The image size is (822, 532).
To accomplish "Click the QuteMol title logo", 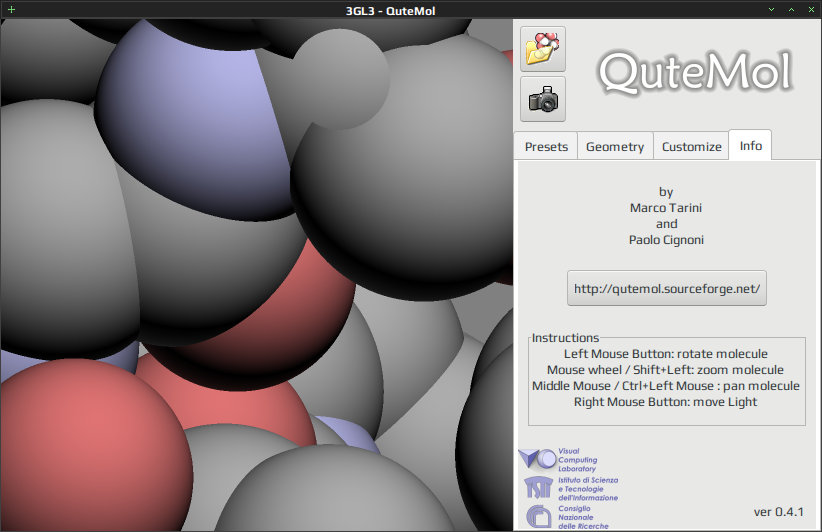I will [695, 72].
